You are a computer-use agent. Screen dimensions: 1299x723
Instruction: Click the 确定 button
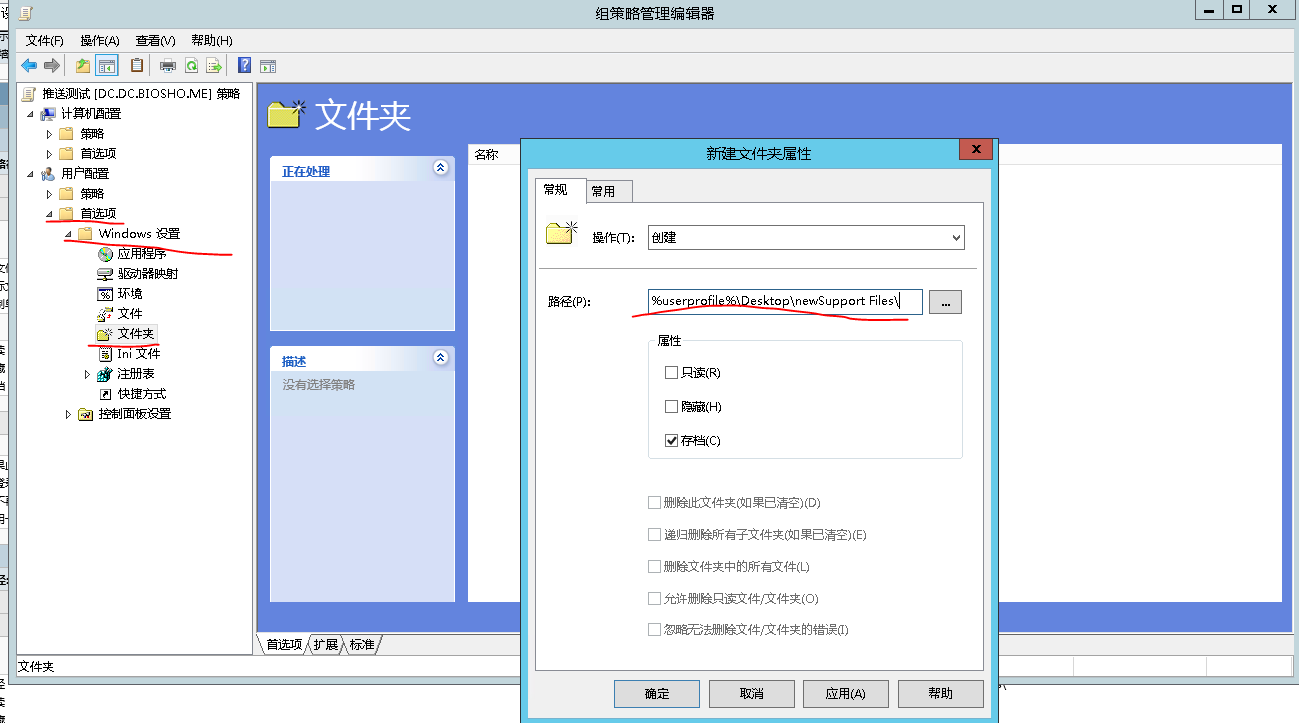click(x=656, y=693)
